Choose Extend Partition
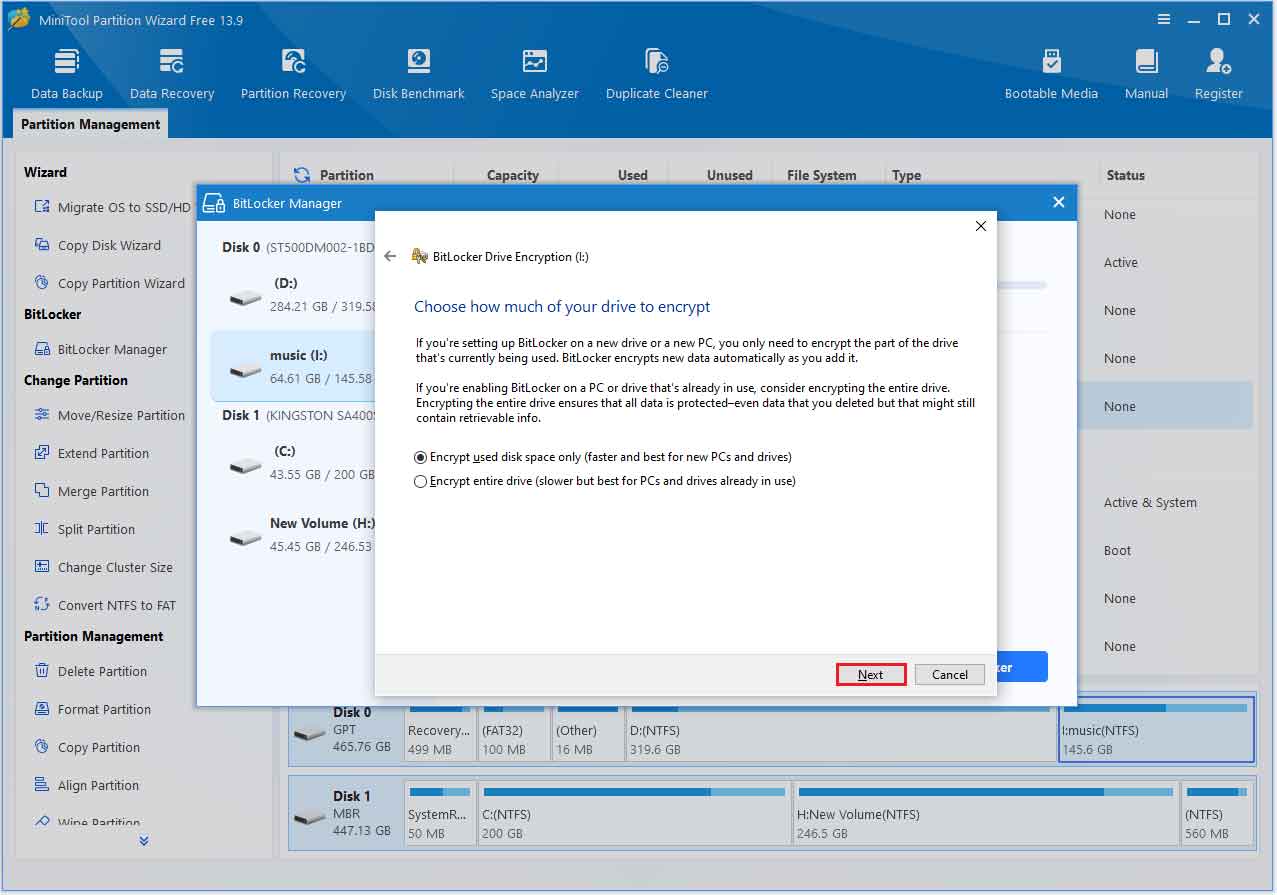Viewport: 1277px width, 895px height. [x=91, y=453]
